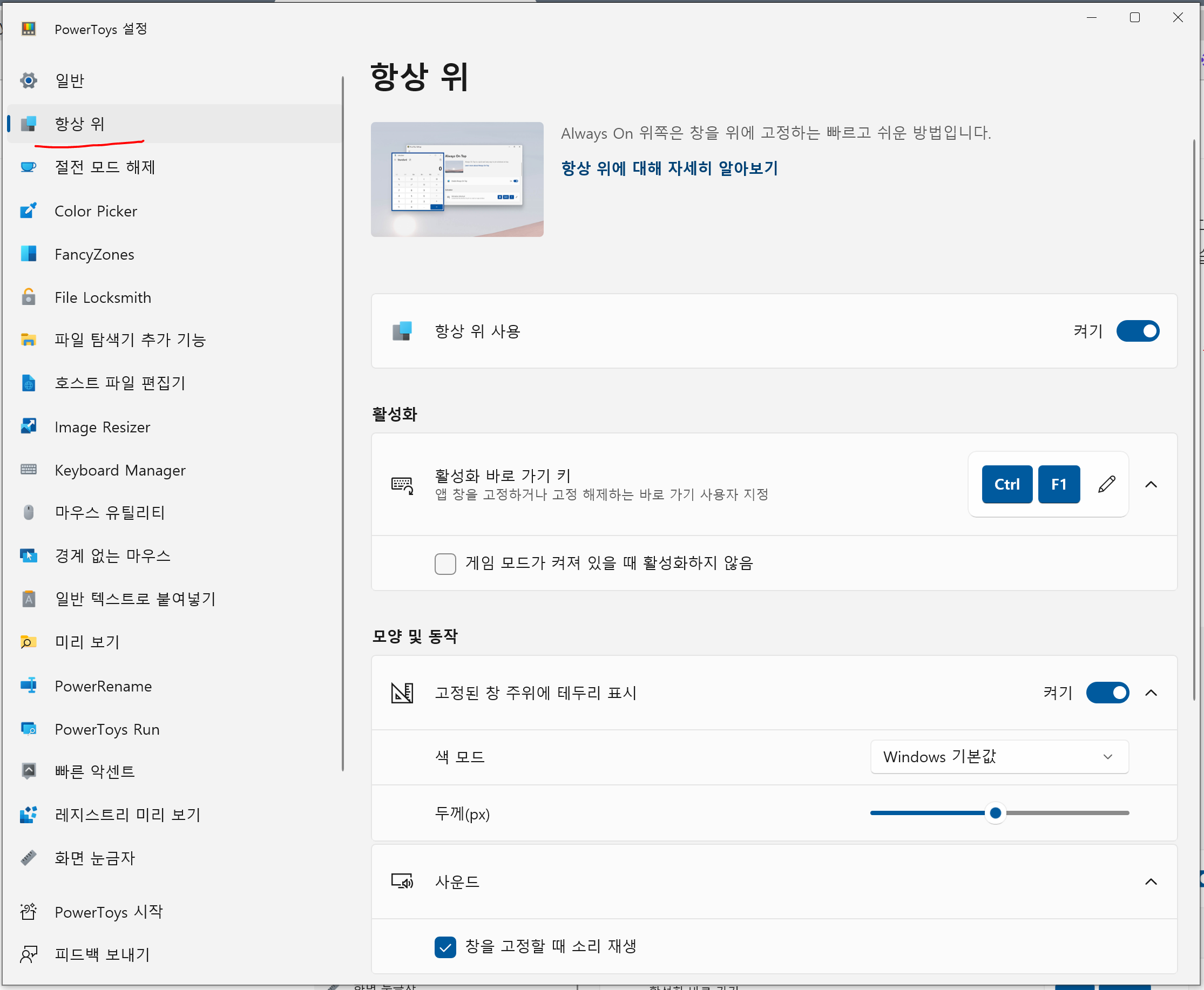Click the File Locksmith padlock icon
The image size is (1204, 990).
[x=29, y=297]
